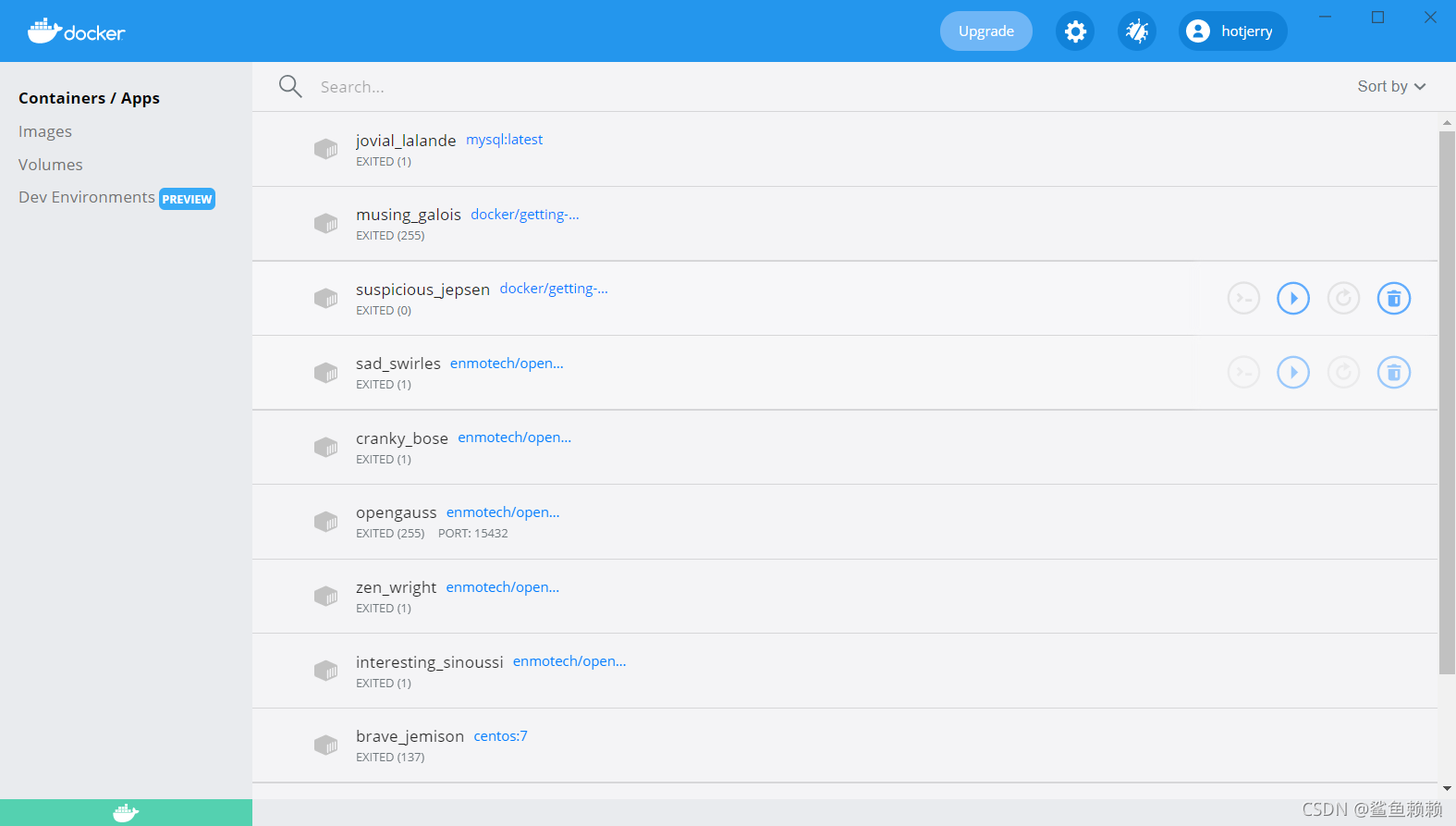The image size is (1456, 826).
Task: Open opengauss enmotech/open... image link
Action: point(503,512)
